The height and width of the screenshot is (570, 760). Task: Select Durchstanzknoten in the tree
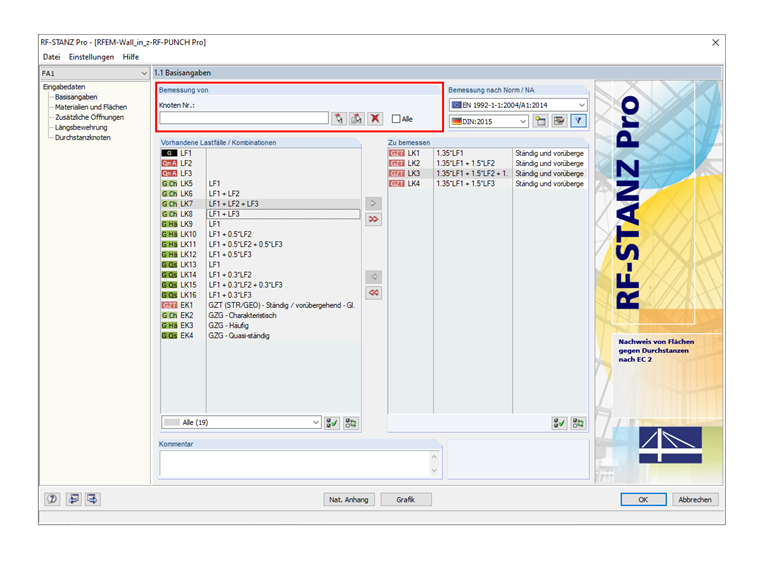coord(82,138)
